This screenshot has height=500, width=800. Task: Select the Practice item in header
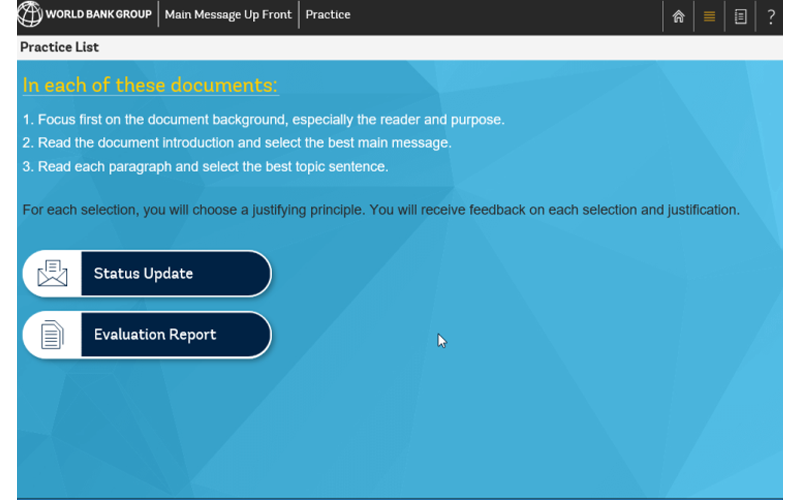[x=328, y=15]
